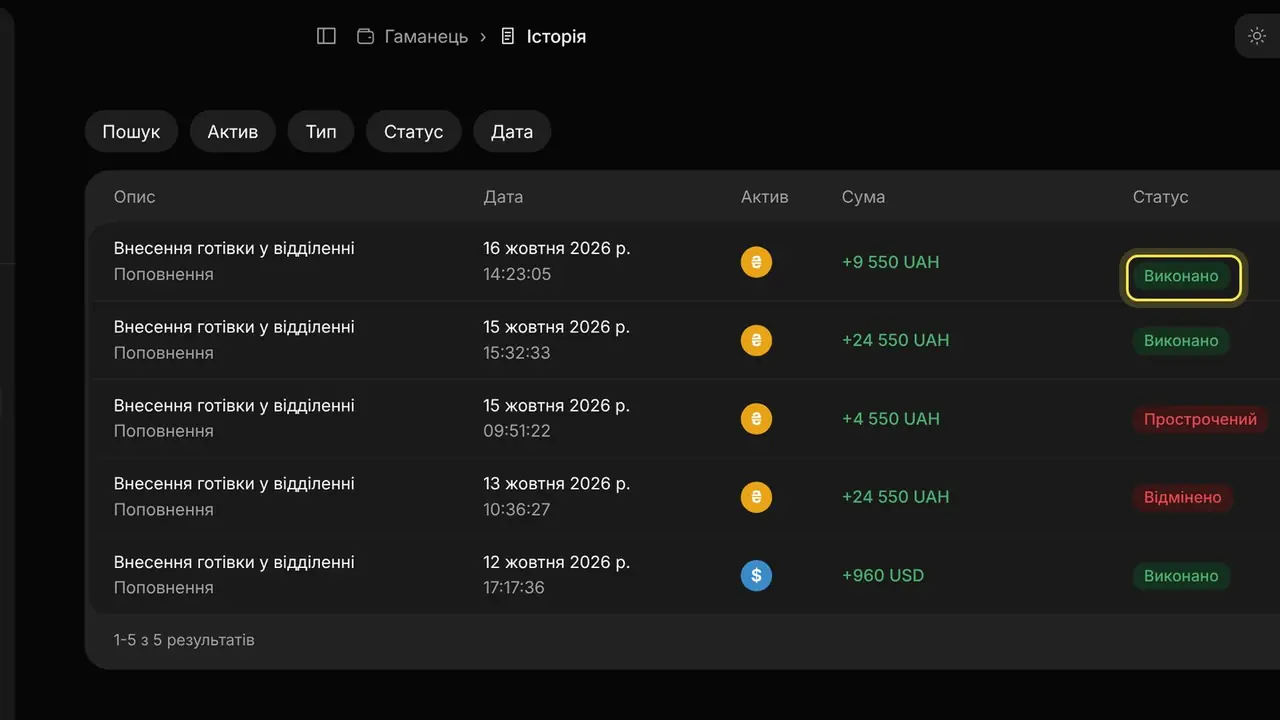Toggle the sidebar panel icon
Image resolution: width=1280 pixels, height=720 pixels.
click(326, 36)
